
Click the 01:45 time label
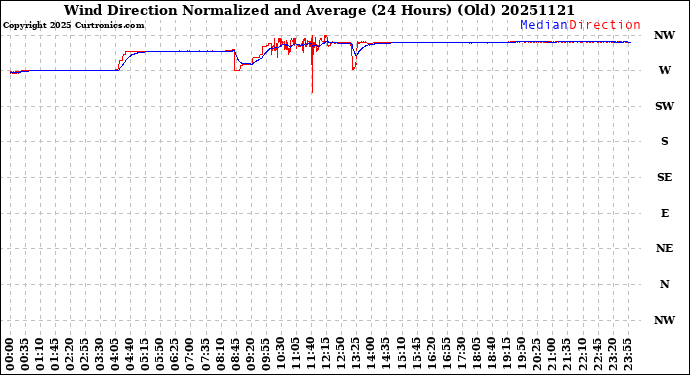(55, 355)
